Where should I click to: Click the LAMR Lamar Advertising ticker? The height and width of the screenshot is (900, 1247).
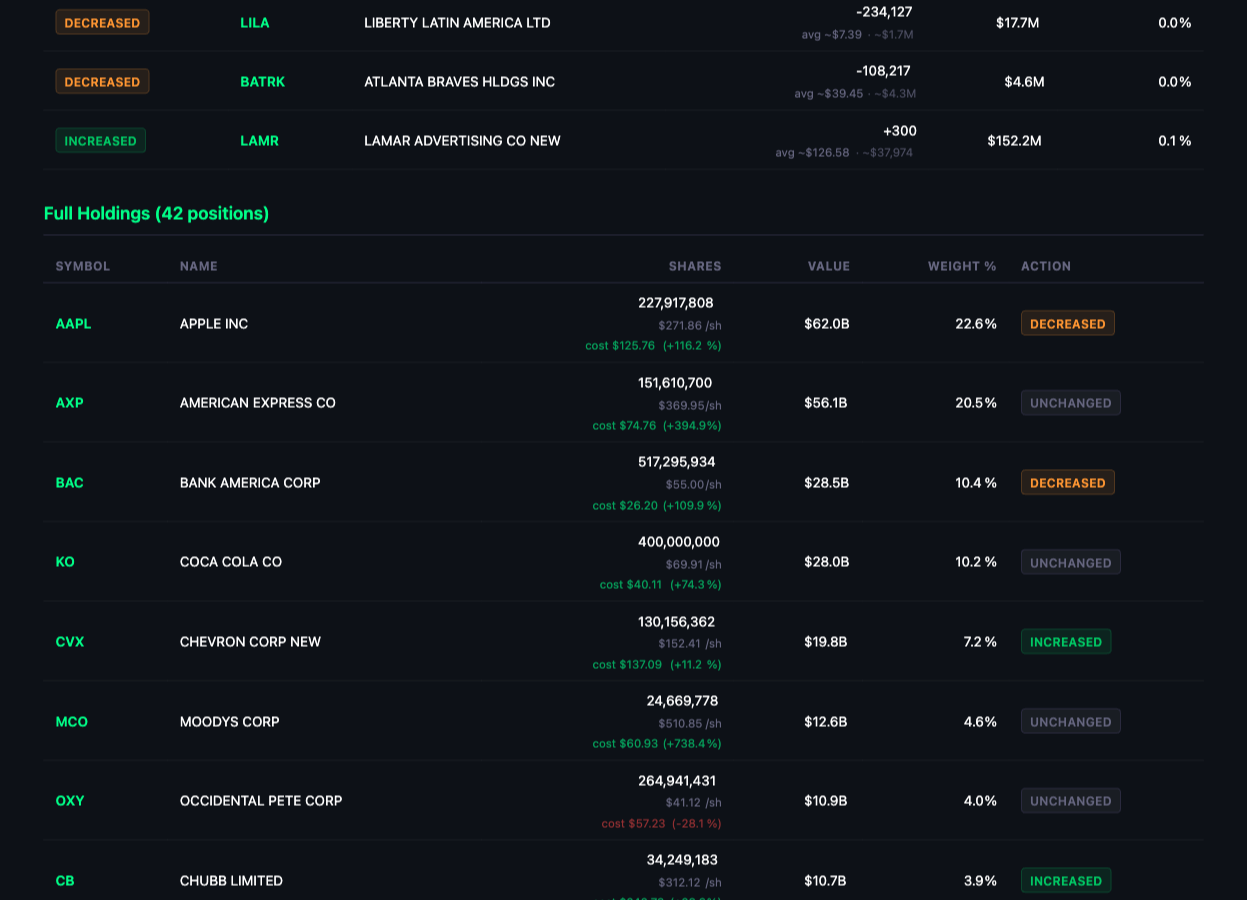click(x=259, y=140)
